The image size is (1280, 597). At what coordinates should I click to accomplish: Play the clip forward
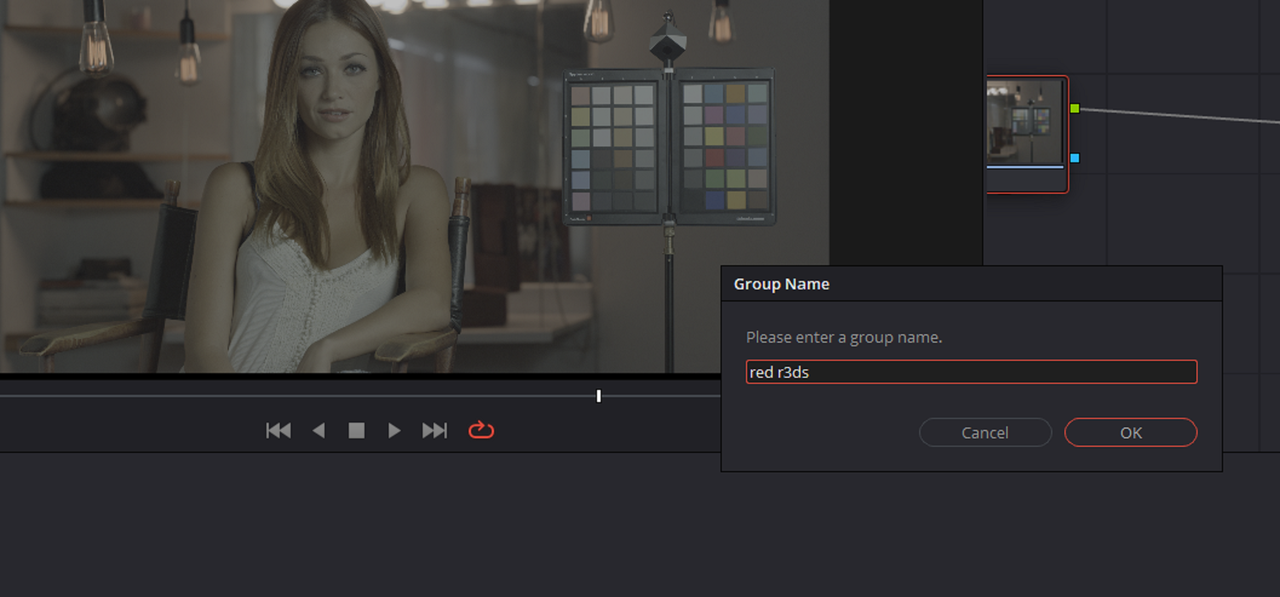tap(394, 430)
